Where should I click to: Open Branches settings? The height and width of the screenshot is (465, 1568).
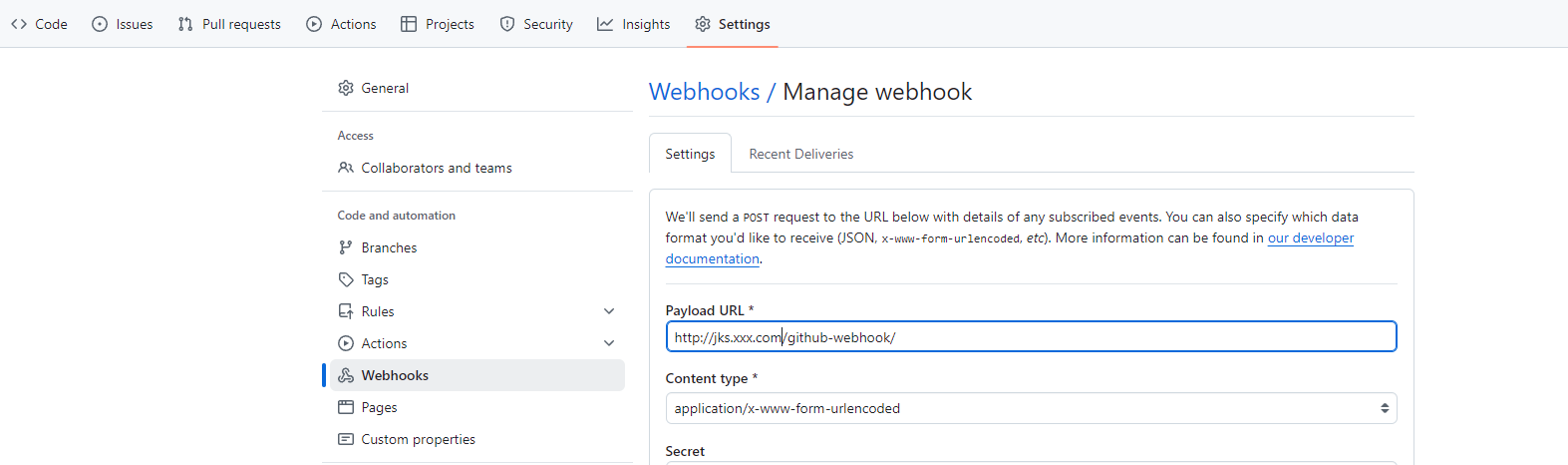coord(477,247)
